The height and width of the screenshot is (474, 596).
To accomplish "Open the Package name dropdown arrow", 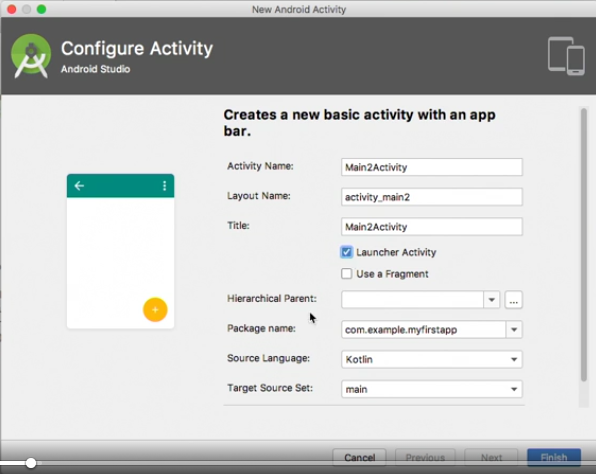I will coord(514,330).
